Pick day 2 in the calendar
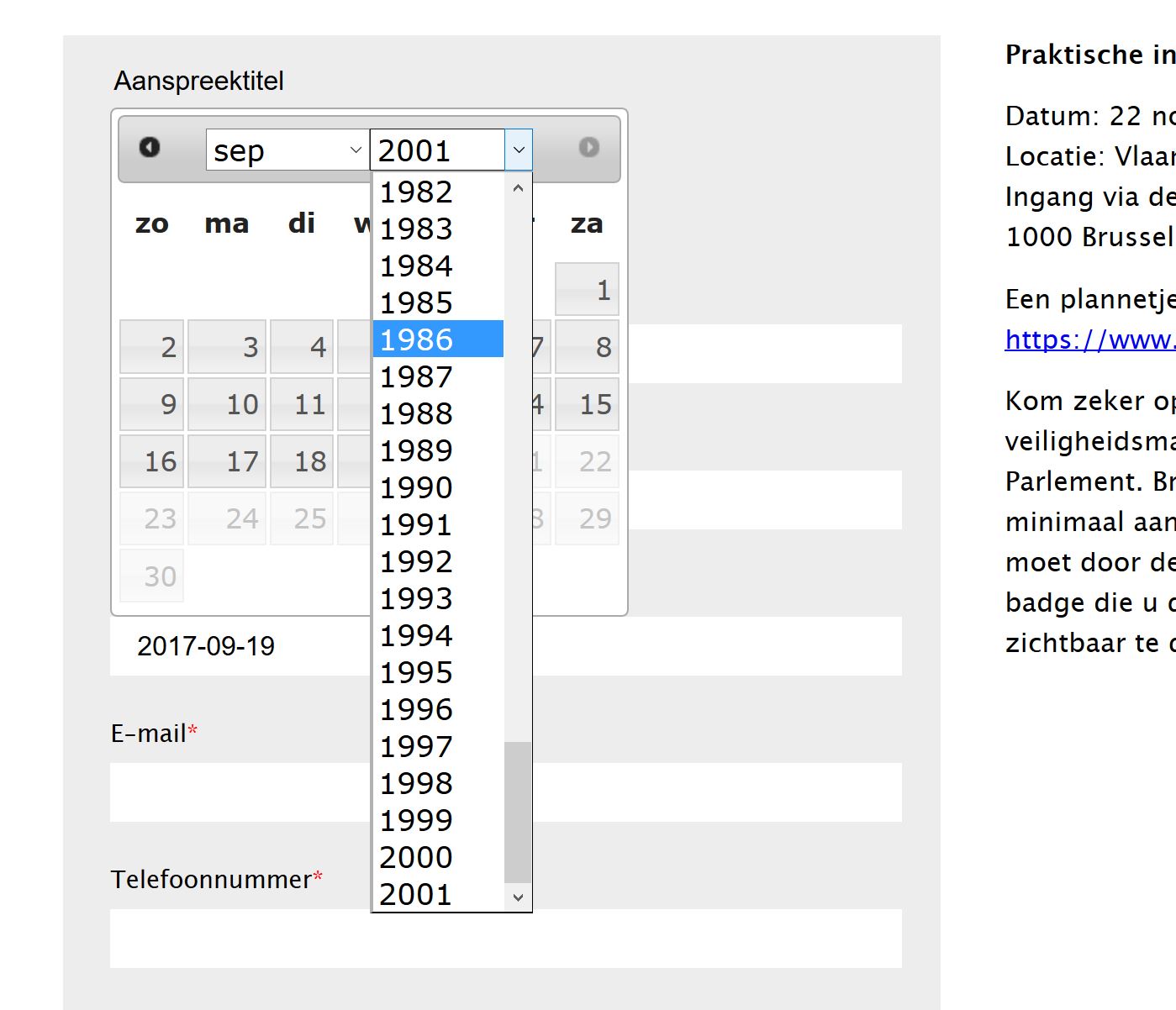1176x1010 pixels. point(151,347)
